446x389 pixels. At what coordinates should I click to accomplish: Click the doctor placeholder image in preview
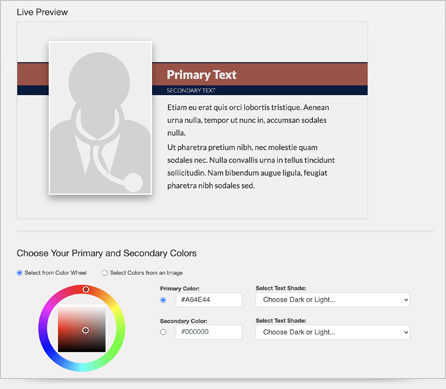coord(100,118)
